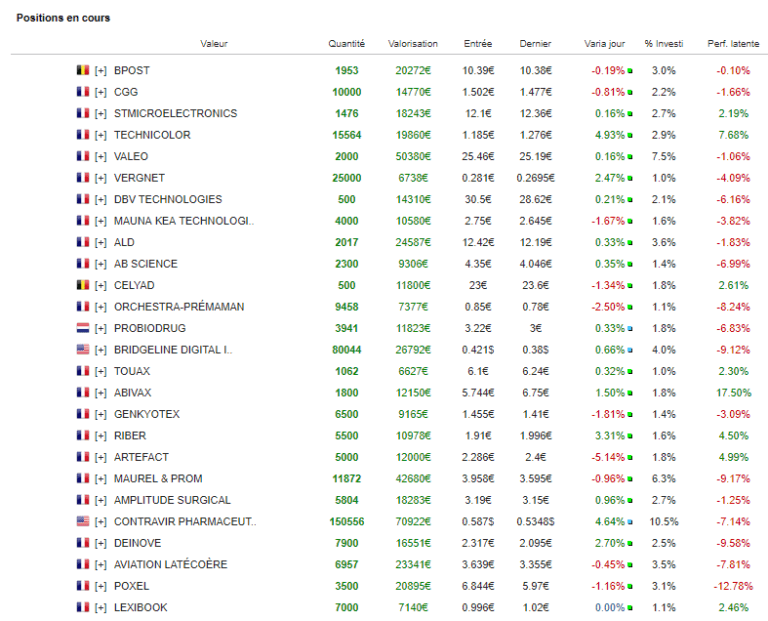Open the STMICROELECTRONICS stock link
Screen dimensions: 768x621
pos(175,113)
